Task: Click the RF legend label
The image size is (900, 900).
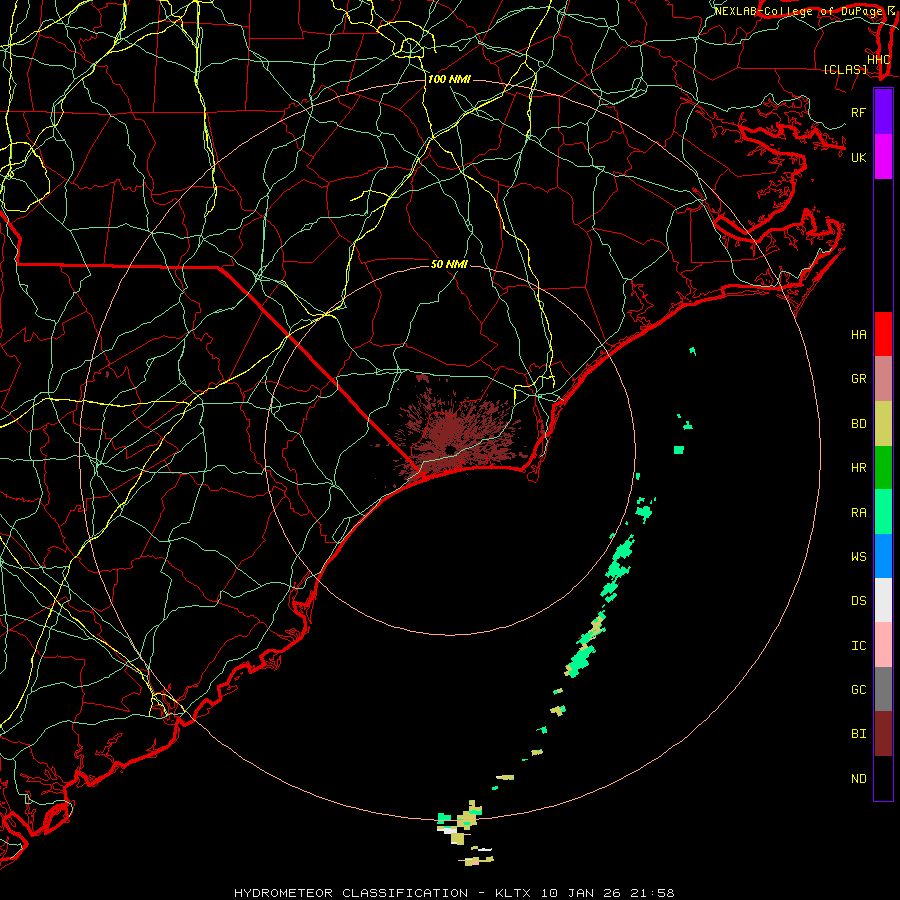Action: coord(858,112)
